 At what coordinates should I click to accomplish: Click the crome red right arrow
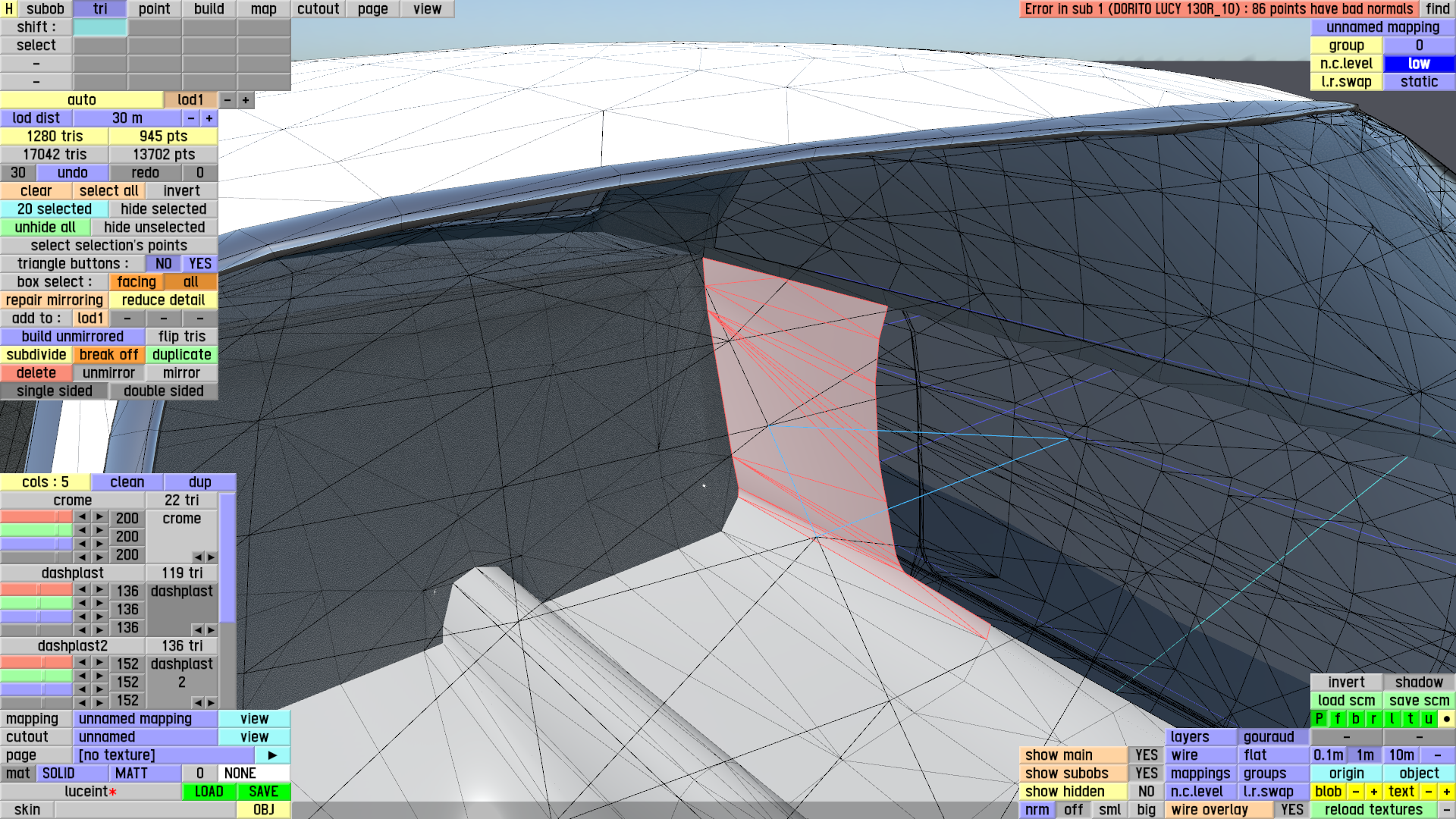(99, 517)
